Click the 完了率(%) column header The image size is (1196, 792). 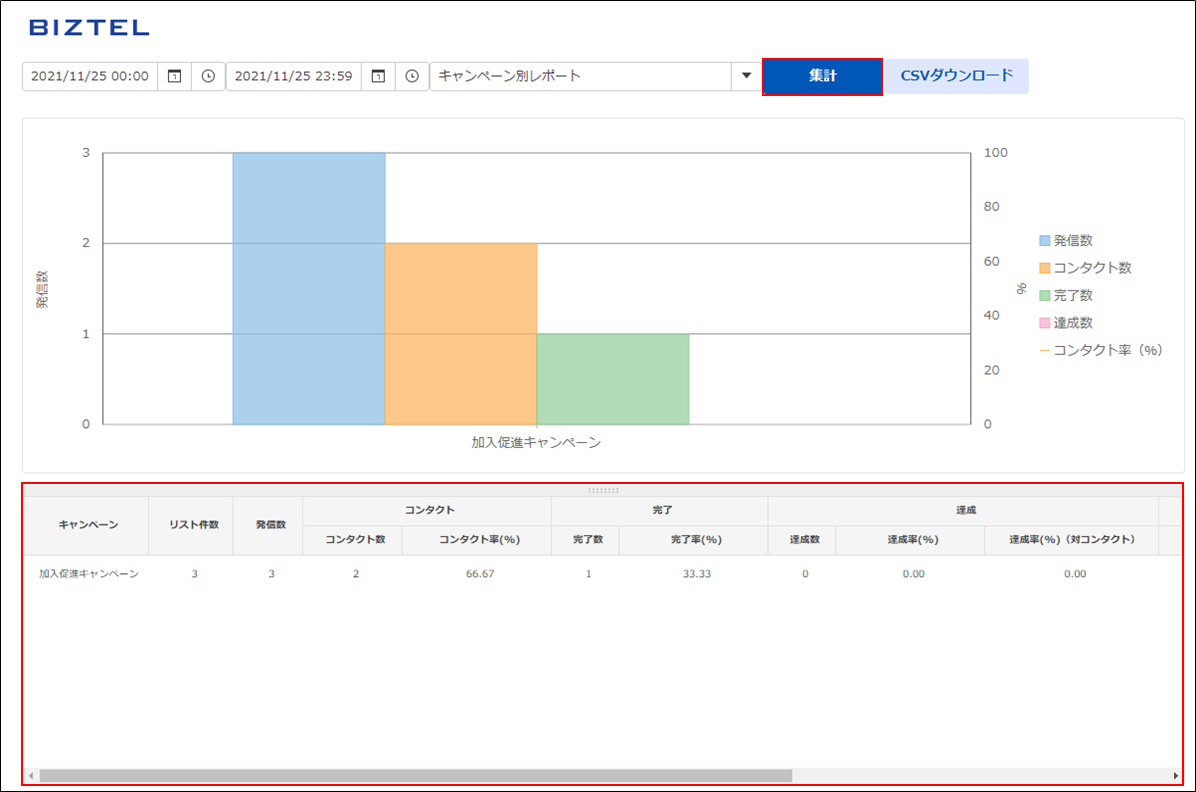pos(694,540)
